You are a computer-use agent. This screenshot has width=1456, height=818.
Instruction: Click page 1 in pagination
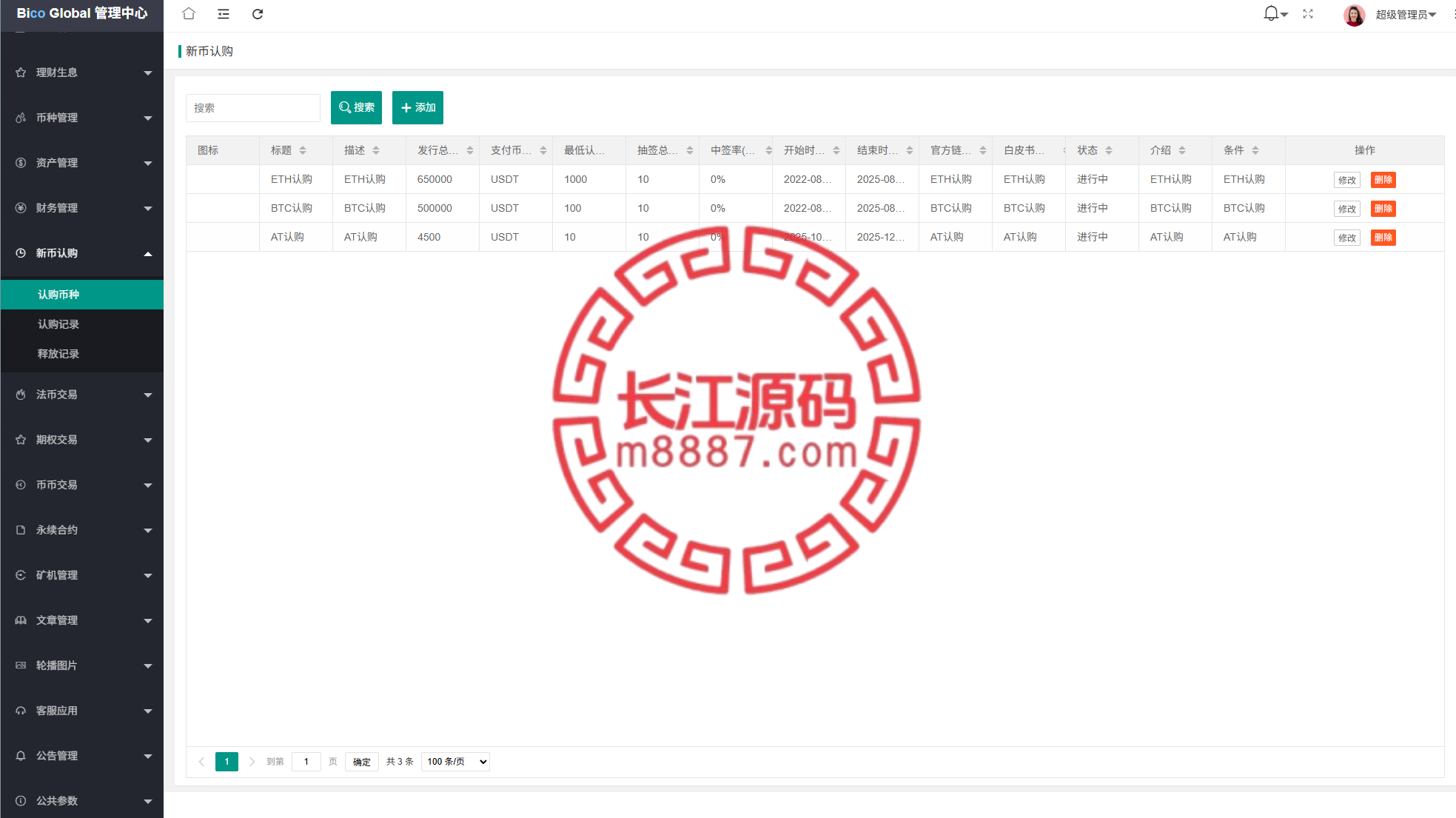227,762
